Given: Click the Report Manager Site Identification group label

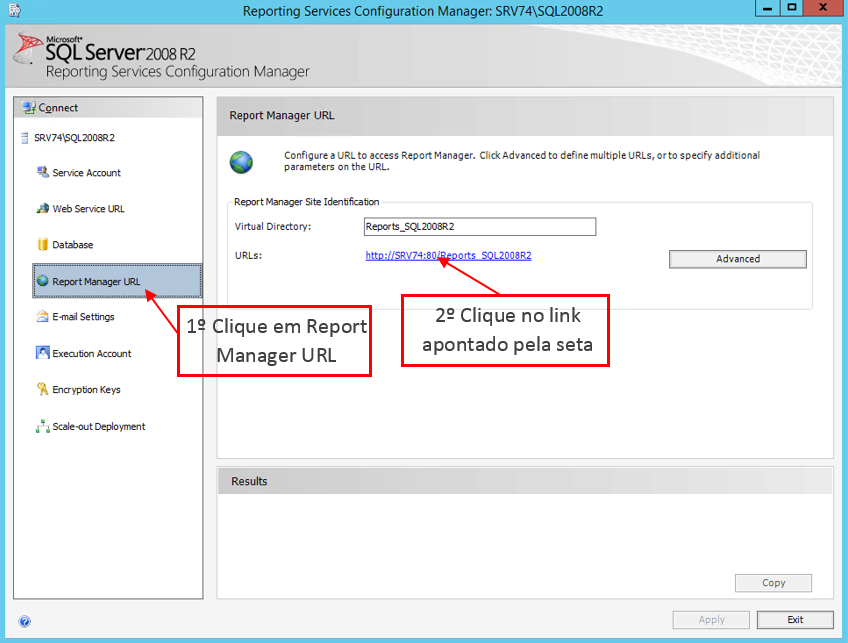Looking at the screenshot, I should [x=307, y=202].
